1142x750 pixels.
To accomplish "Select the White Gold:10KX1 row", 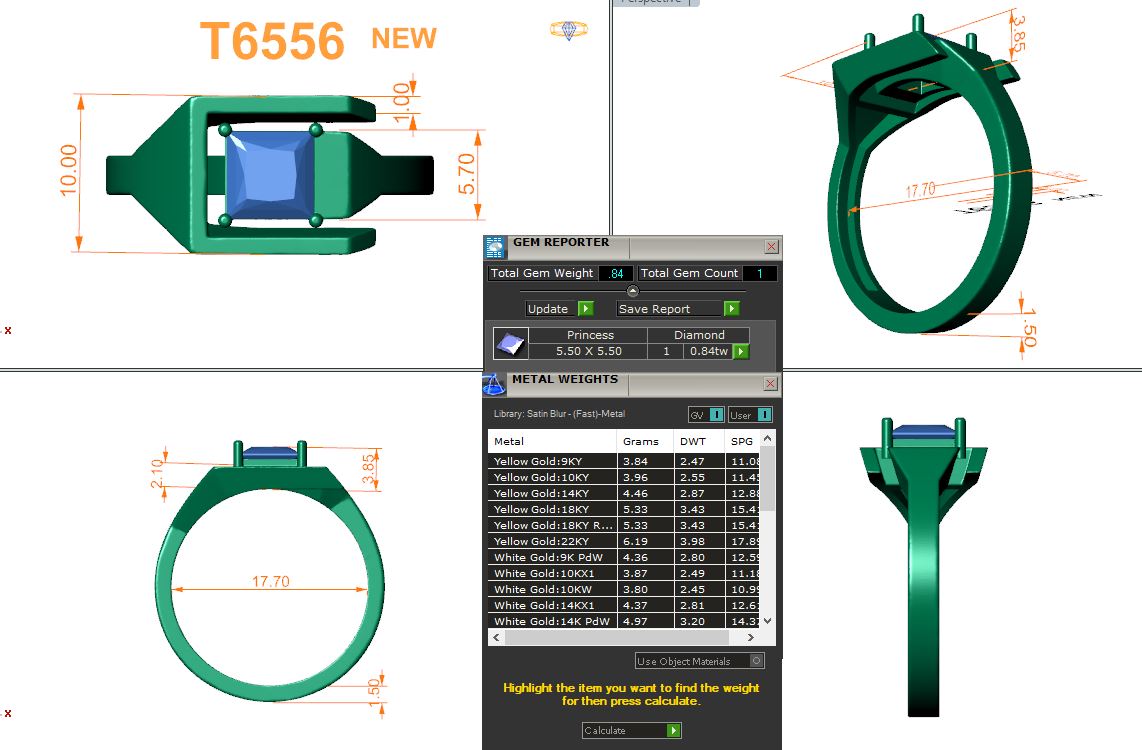I will (x=623, y=574).
